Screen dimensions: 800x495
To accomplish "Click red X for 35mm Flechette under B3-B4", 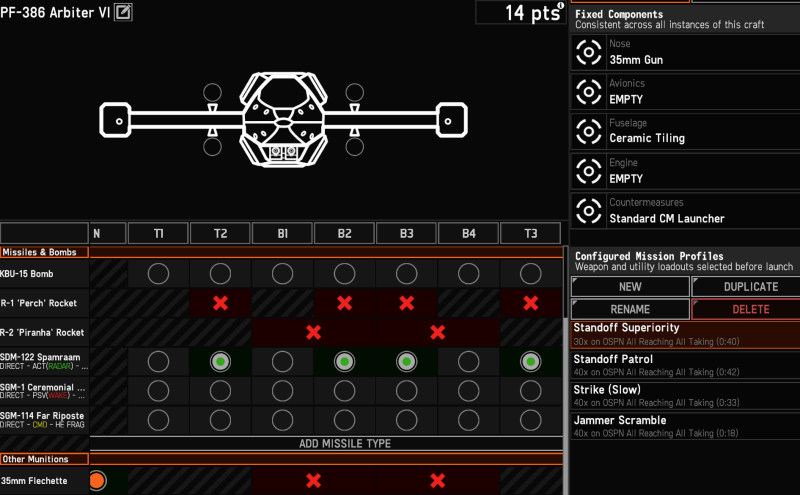I will coord(437,480).
